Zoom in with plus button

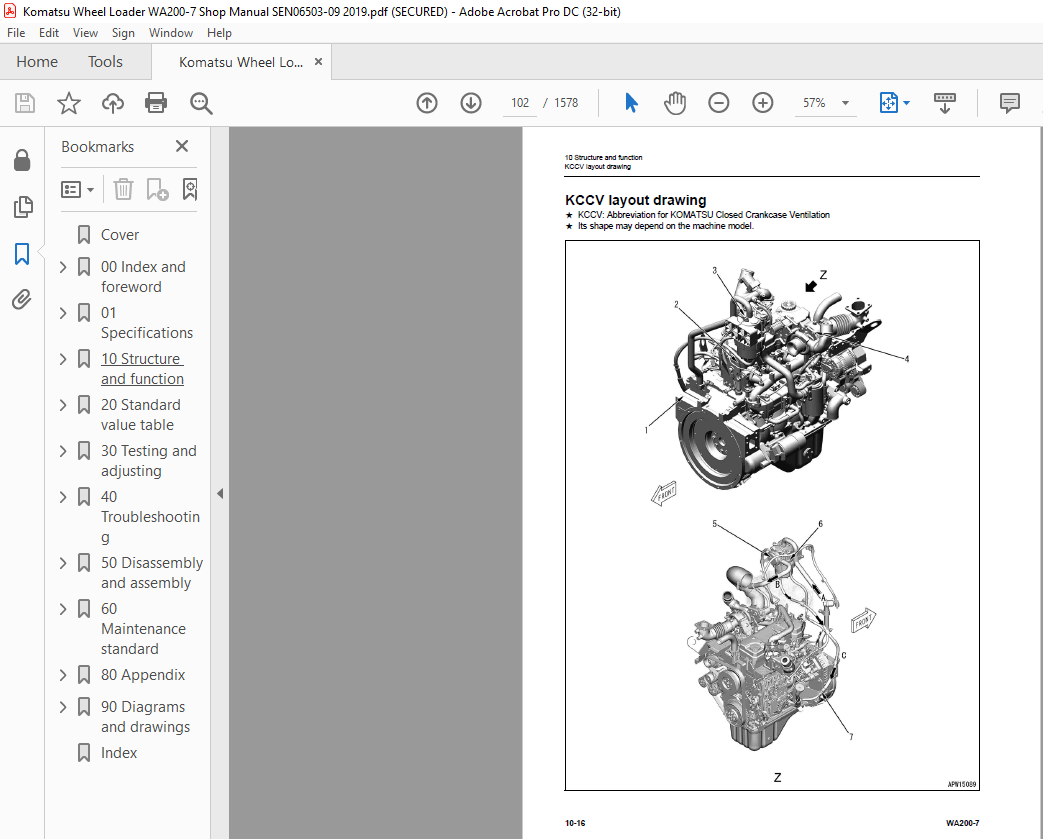click(762, 103)
